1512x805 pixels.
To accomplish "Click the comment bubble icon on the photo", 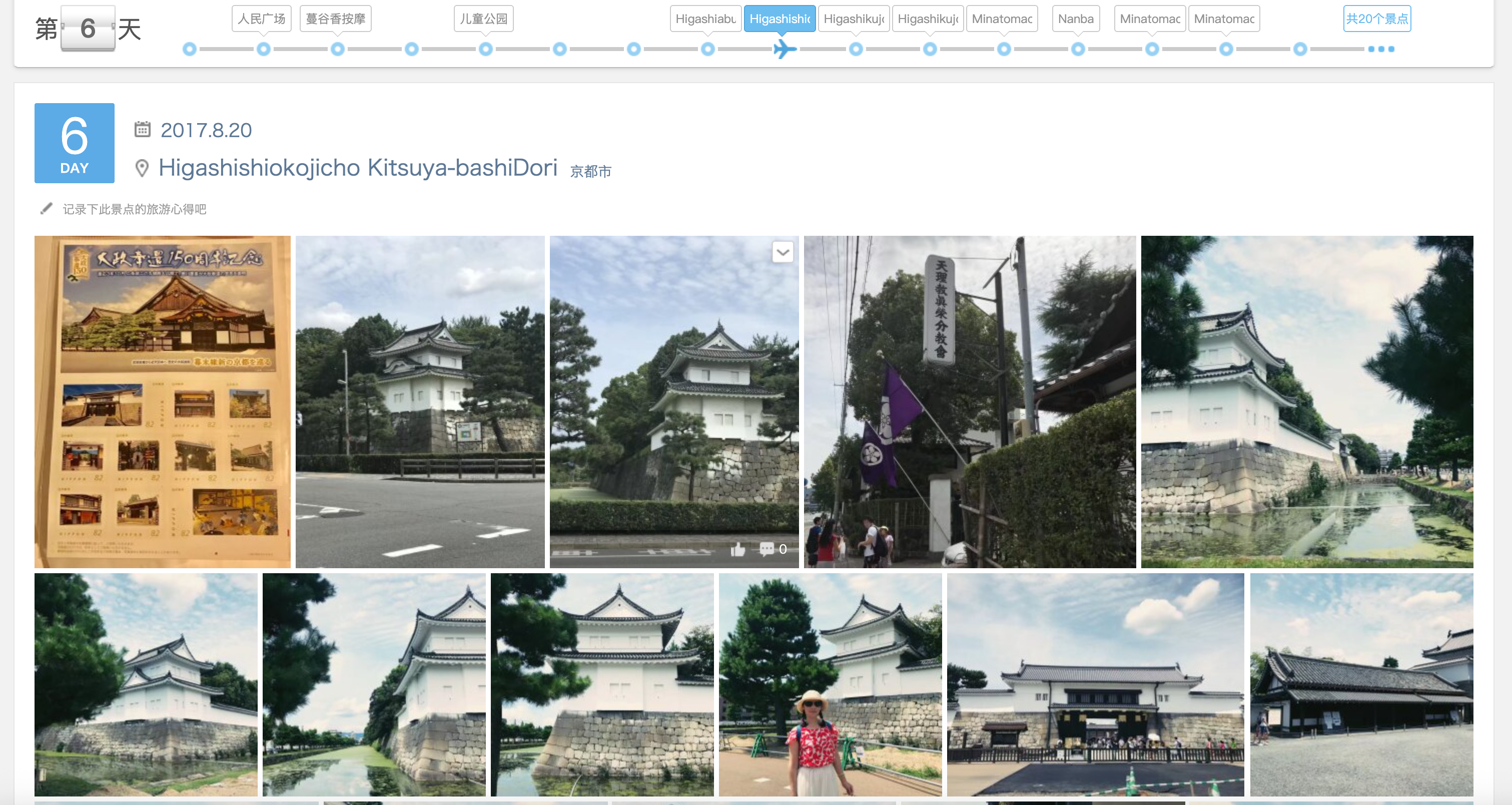I will coord(767,549).
